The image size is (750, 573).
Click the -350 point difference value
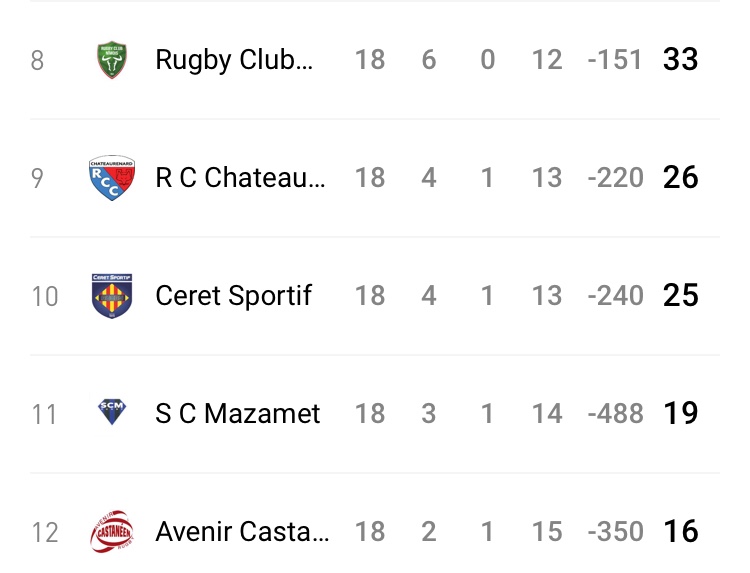[615, 532]
